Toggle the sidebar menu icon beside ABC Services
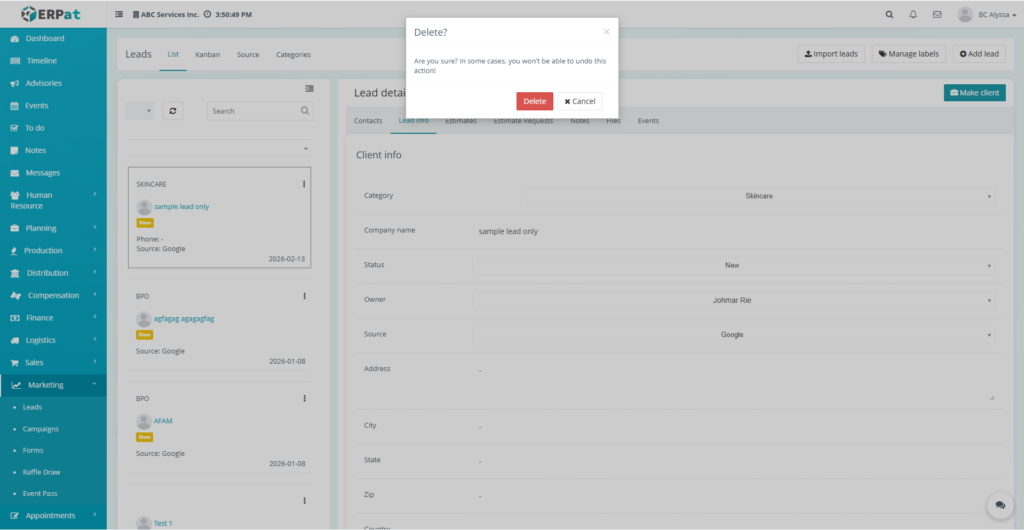 pos(119,15)
